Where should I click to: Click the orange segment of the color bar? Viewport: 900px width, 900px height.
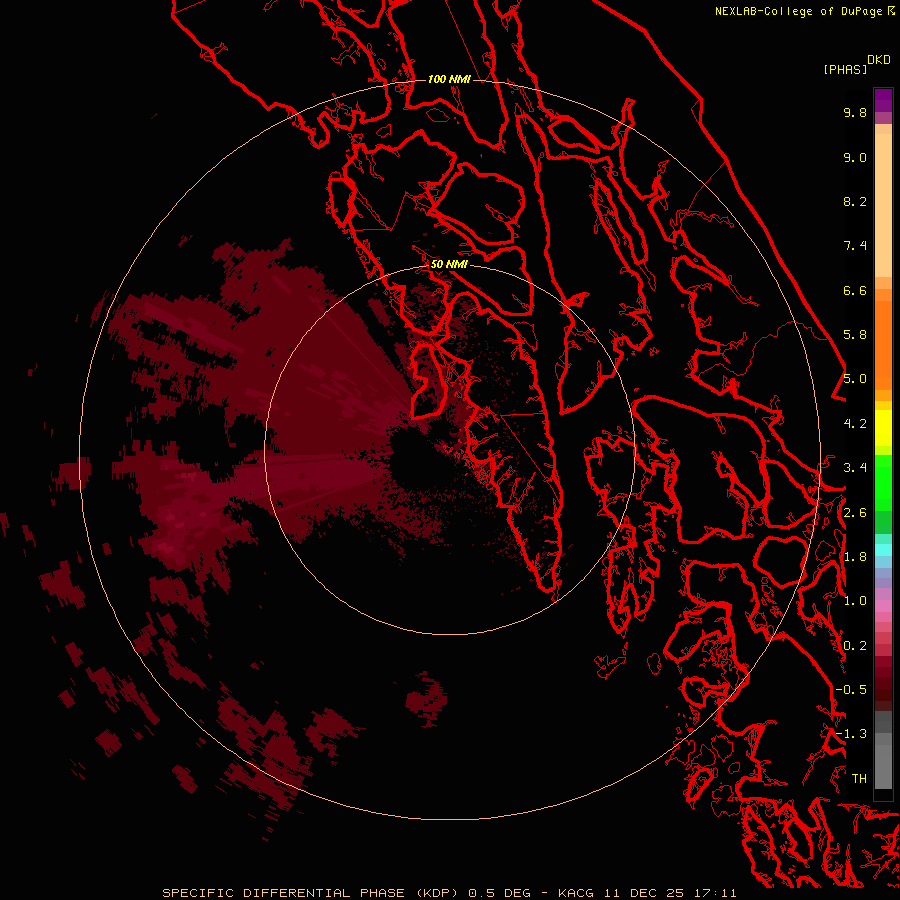(x=883, y=344)
